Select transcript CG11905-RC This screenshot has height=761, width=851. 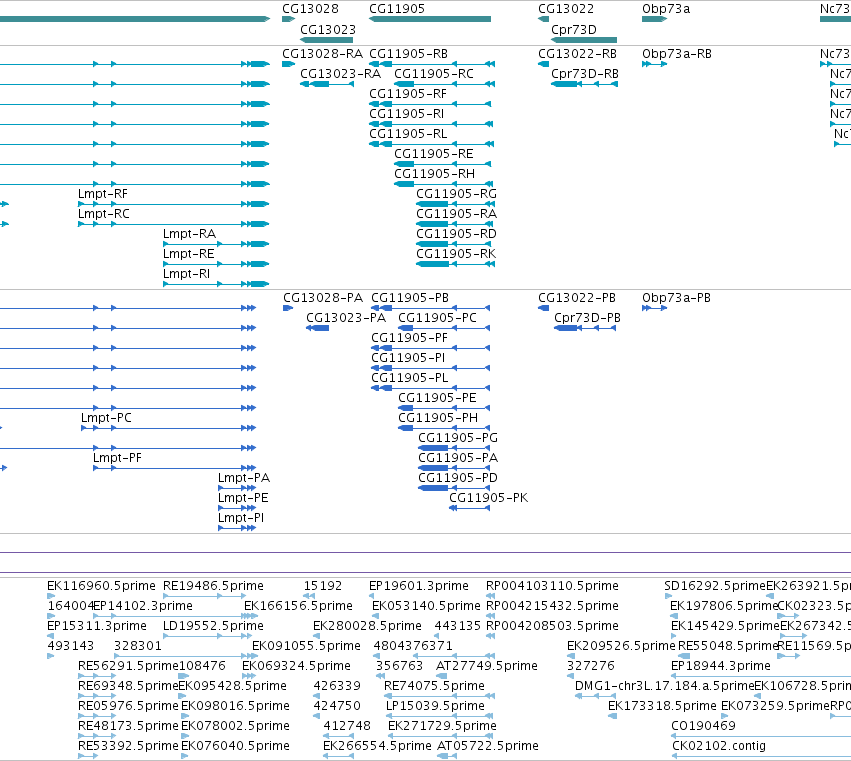coord(434,74)
